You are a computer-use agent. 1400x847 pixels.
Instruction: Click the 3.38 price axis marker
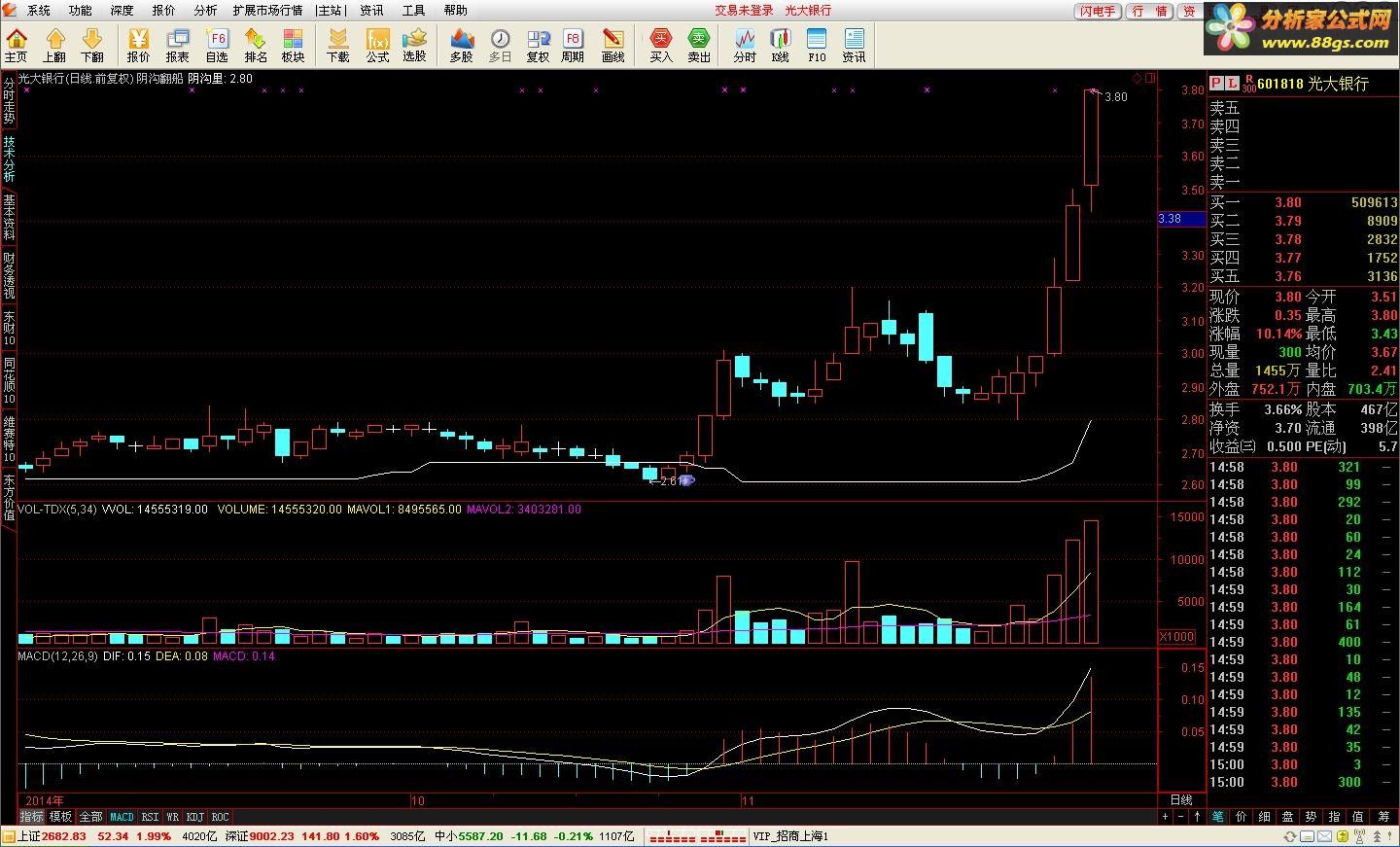coord(1181,219)
